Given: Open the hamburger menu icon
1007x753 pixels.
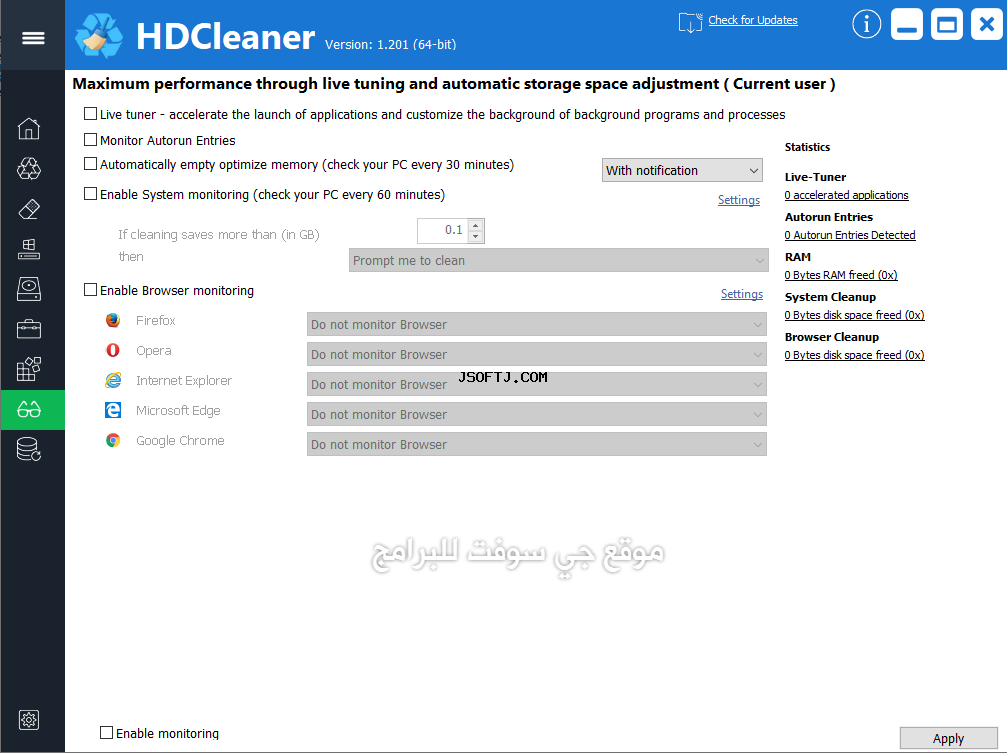Looking at the screenshot, I should [33, 38].
